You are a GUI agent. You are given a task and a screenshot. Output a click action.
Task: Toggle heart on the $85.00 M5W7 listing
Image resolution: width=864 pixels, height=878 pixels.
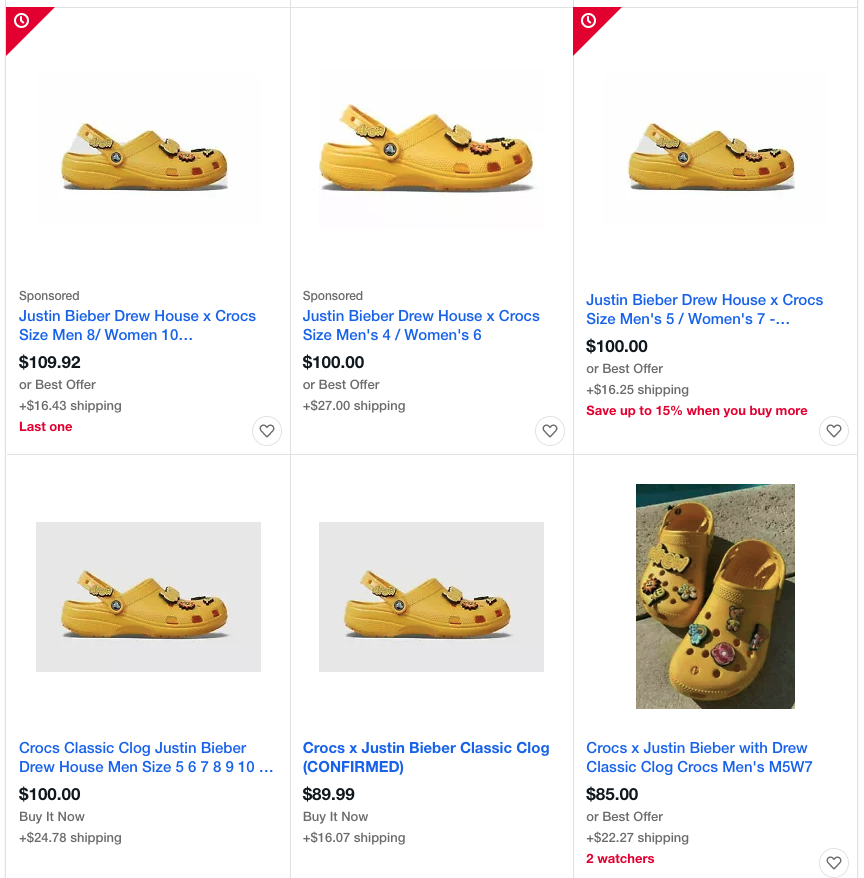(833, 862)
